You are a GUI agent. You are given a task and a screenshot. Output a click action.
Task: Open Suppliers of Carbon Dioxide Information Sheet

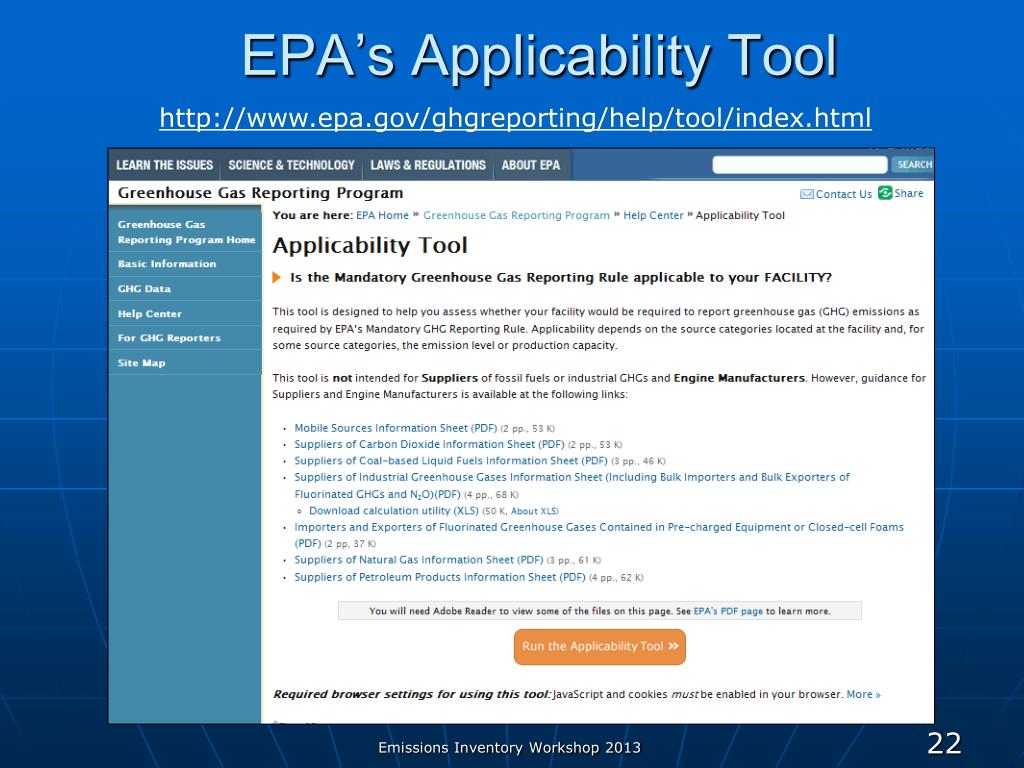point(429,445)
